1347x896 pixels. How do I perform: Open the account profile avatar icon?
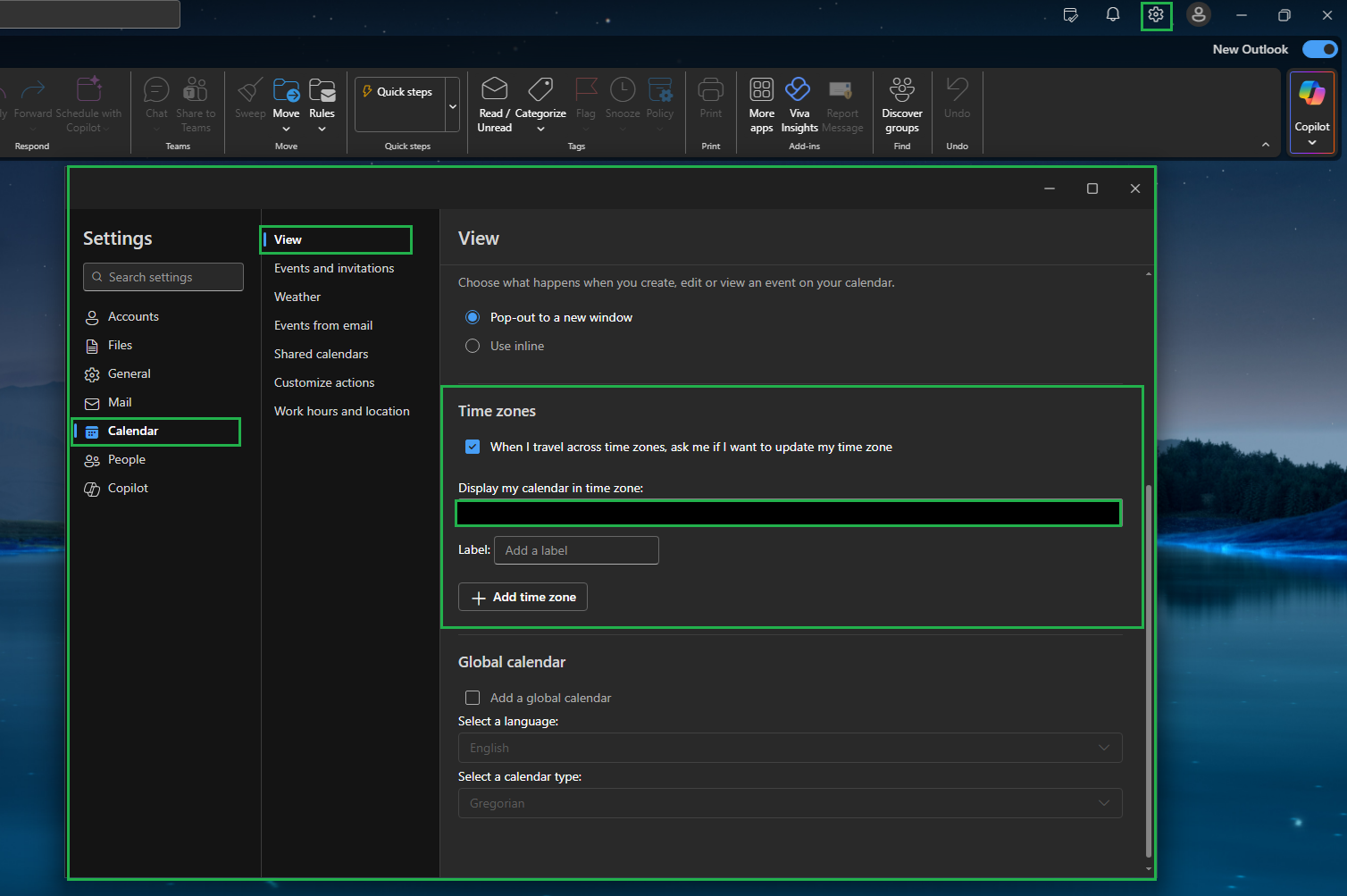1198,15
